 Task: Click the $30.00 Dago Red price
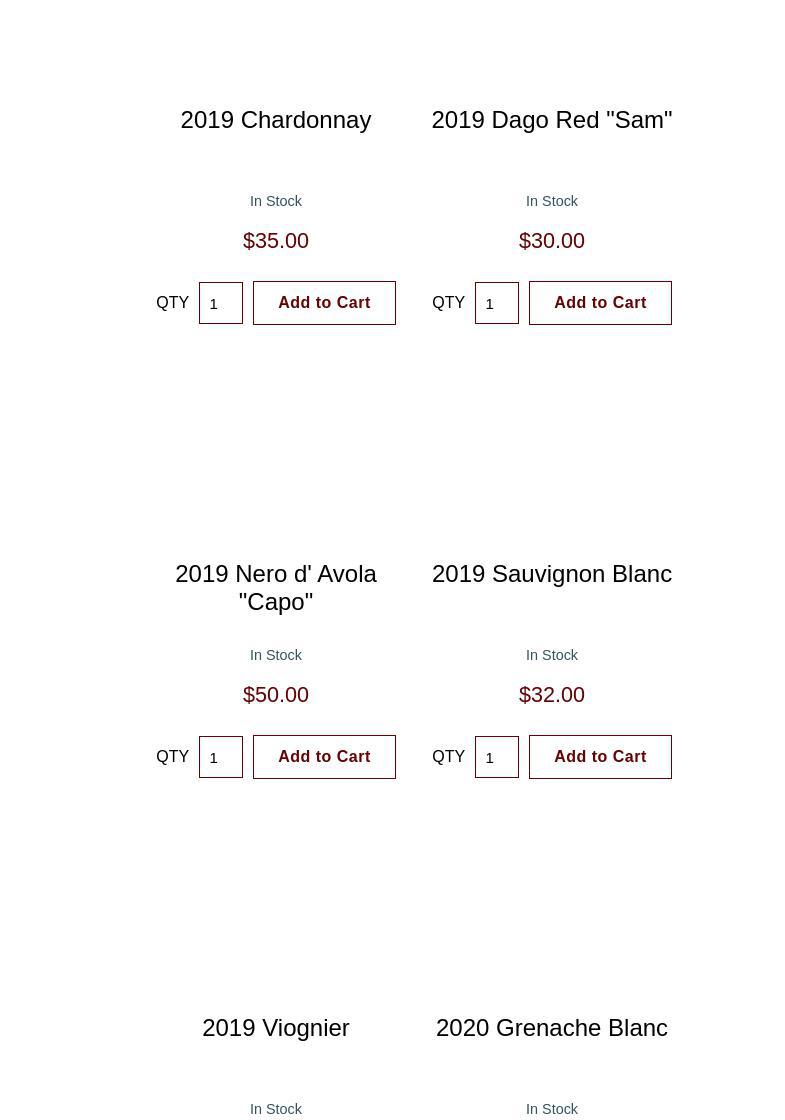click(x=552, y=241)
